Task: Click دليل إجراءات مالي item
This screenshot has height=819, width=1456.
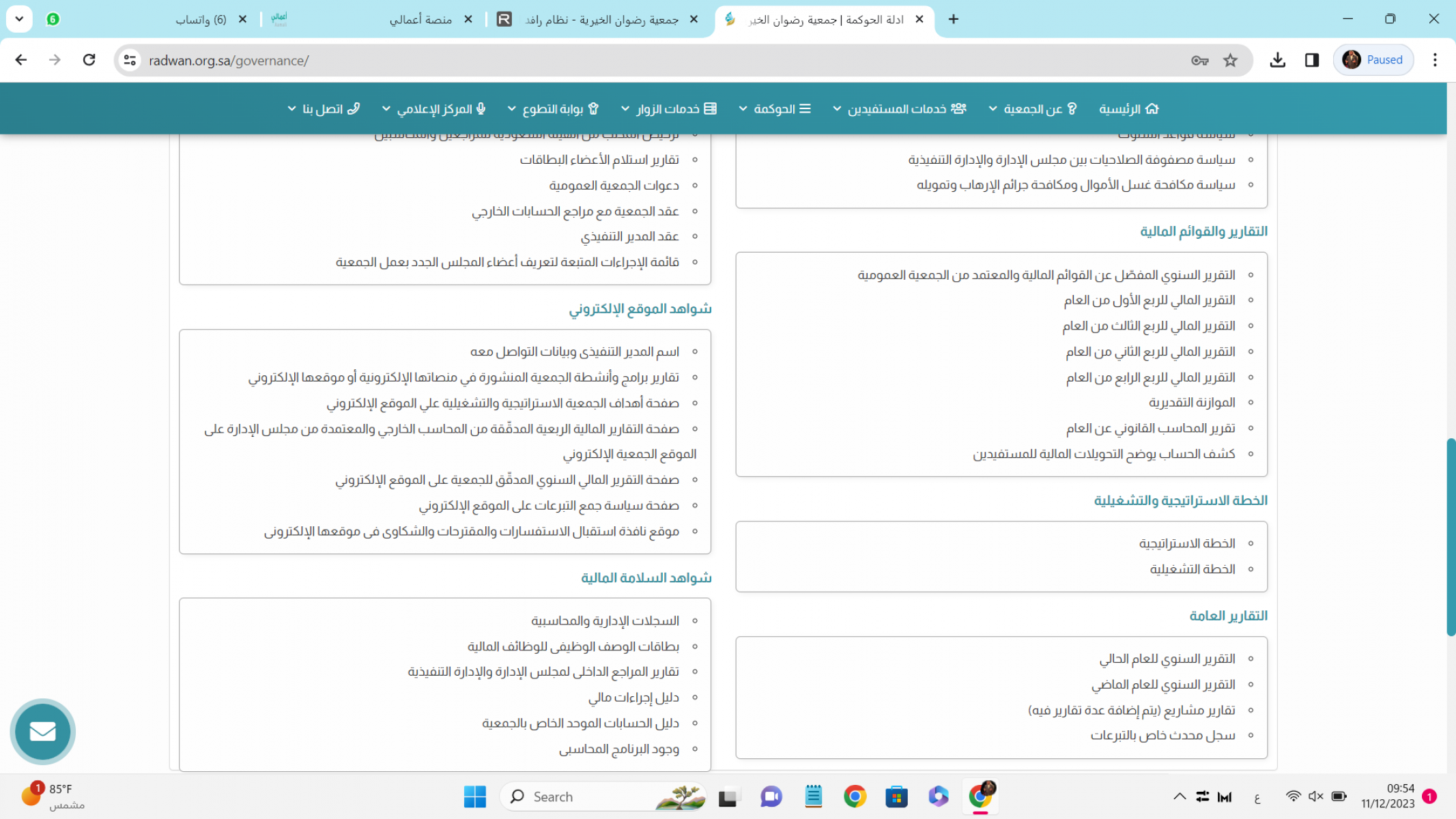Action: pos(633,698)
